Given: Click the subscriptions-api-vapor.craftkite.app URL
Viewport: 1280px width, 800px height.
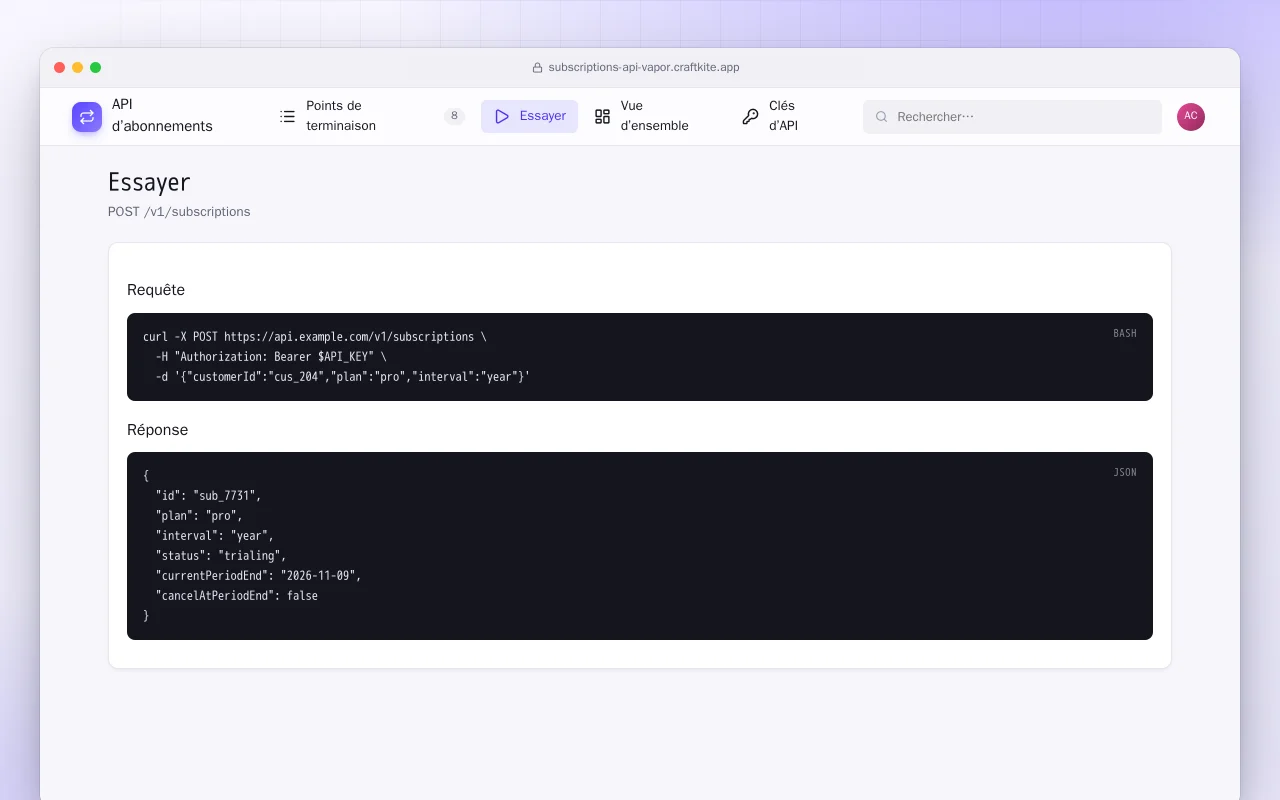Looking at the screenshot, I should pyautogui.click(x=644, y=68).
